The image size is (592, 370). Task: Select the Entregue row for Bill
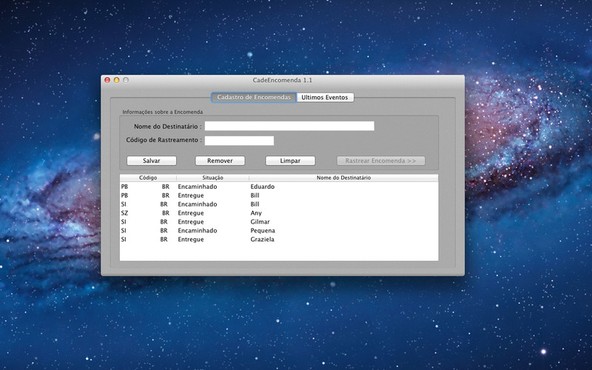pos(279,196)
